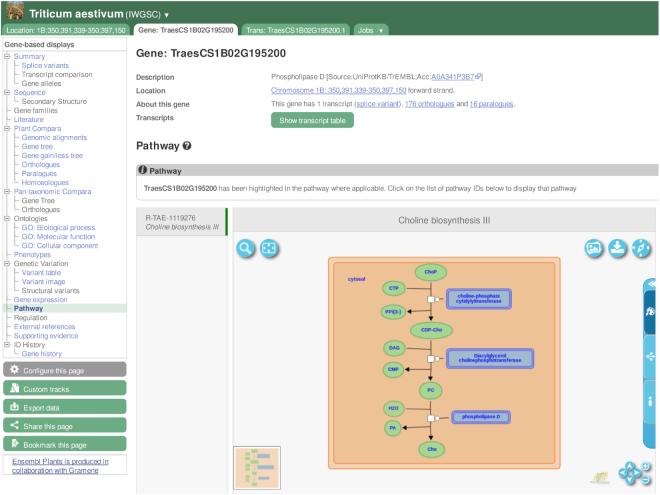Click the download diagram icon
The width and height of the screenshot is (660, 495).
click(617, 248)
